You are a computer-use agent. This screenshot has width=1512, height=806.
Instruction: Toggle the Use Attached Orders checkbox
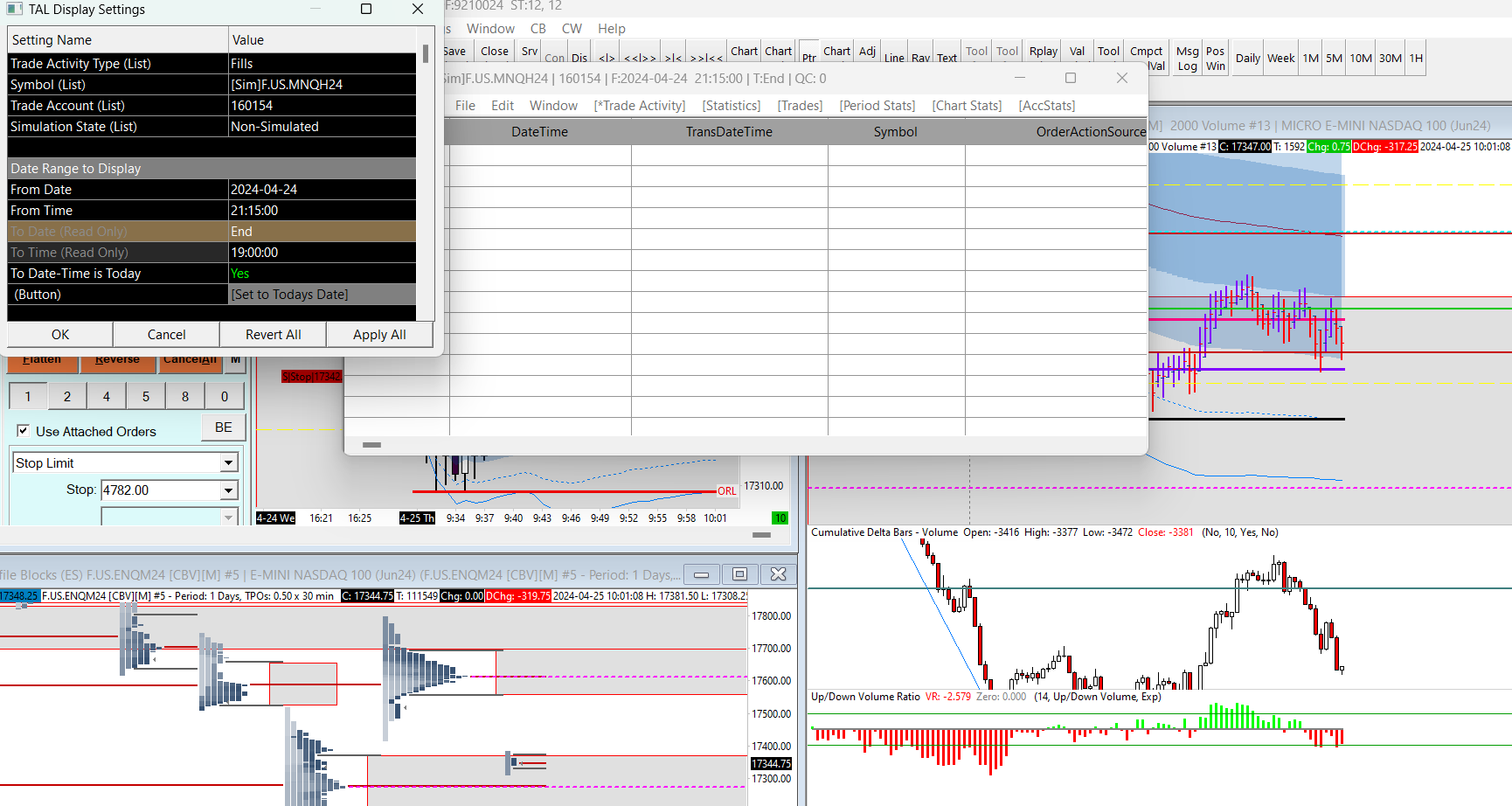click(24, 431)
